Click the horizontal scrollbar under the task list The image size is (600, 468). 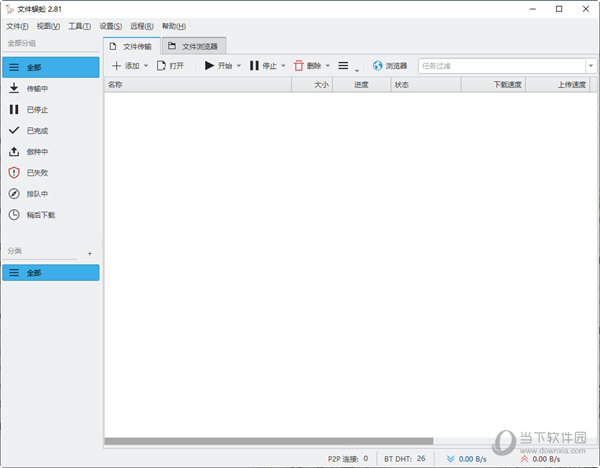(269, 441)
